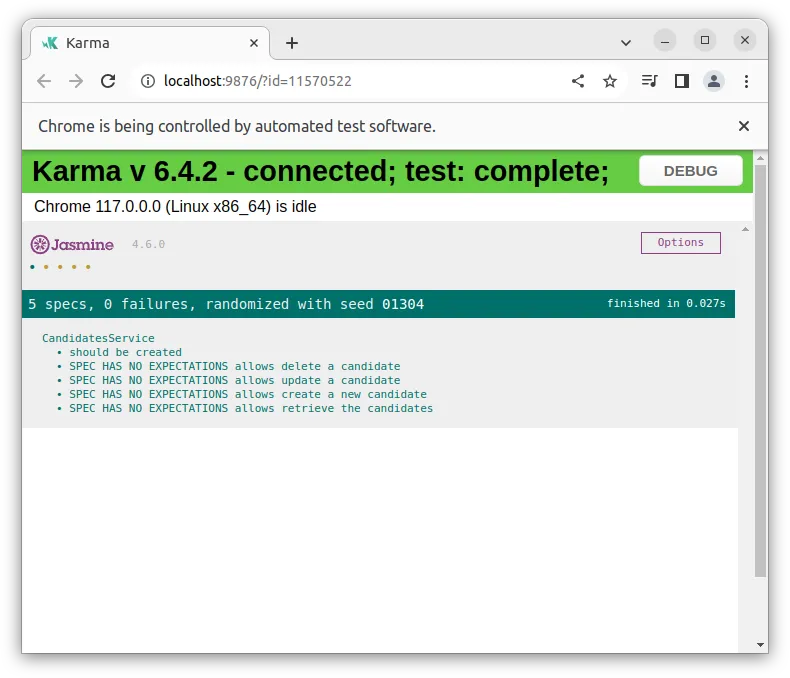Open 'should be created' spec

(125, 353)
